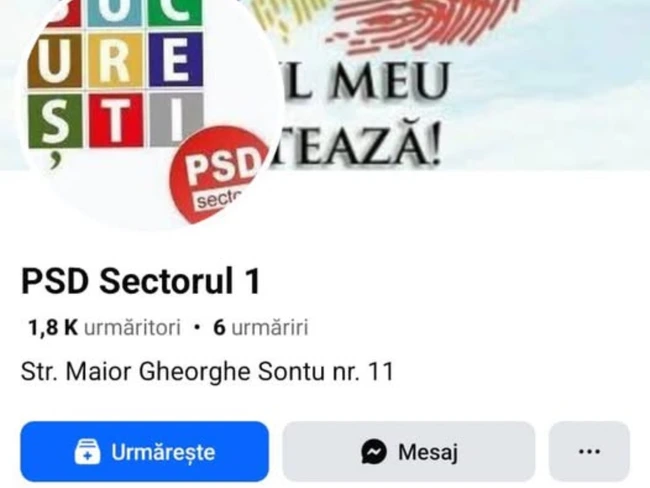Send a message via Mesaj button
Screen dimensions: 650x488
point(409,452)
